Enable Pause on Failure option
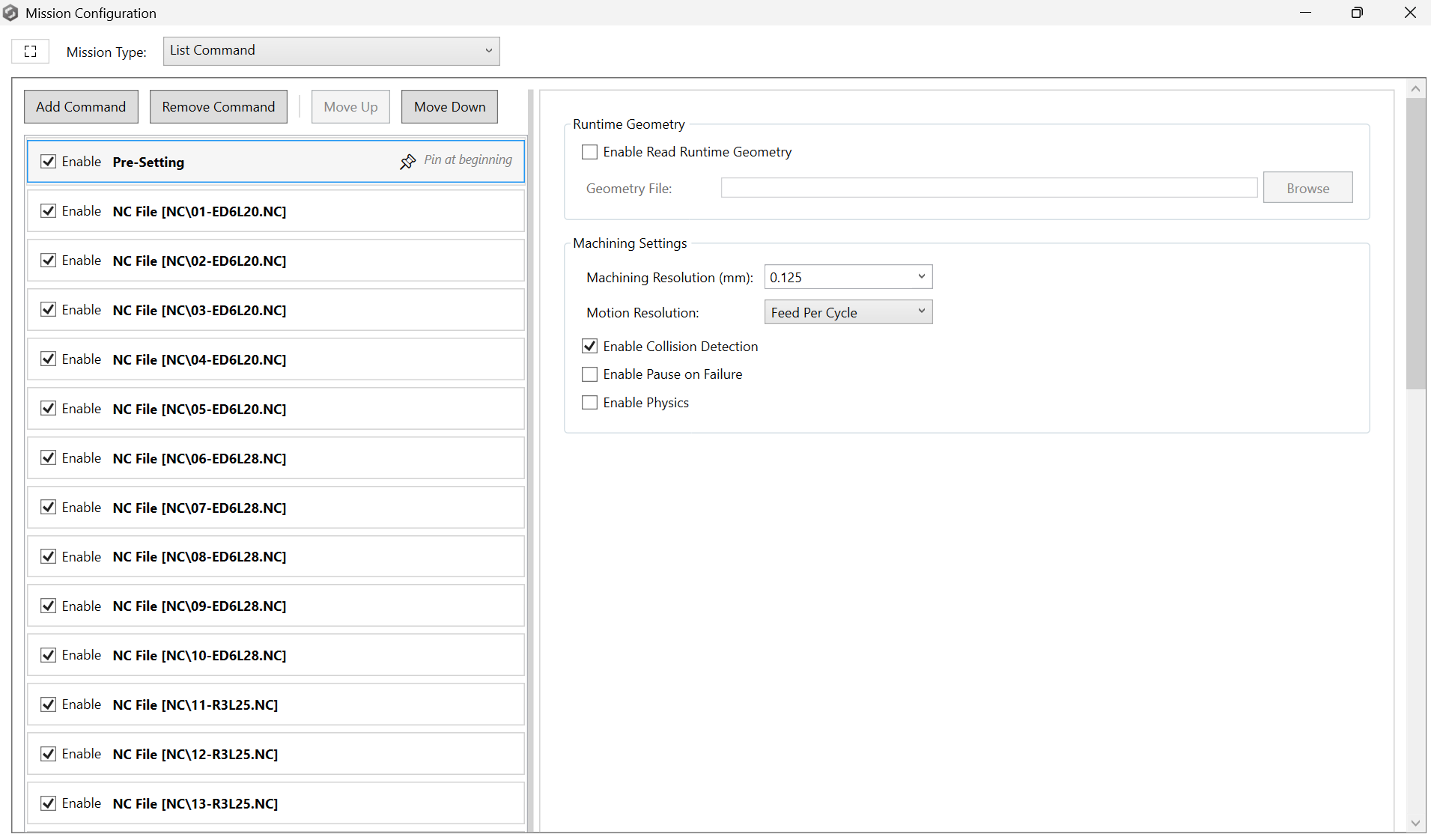The height and width of the screenshot is (840, 1431). tap(590, 374)
